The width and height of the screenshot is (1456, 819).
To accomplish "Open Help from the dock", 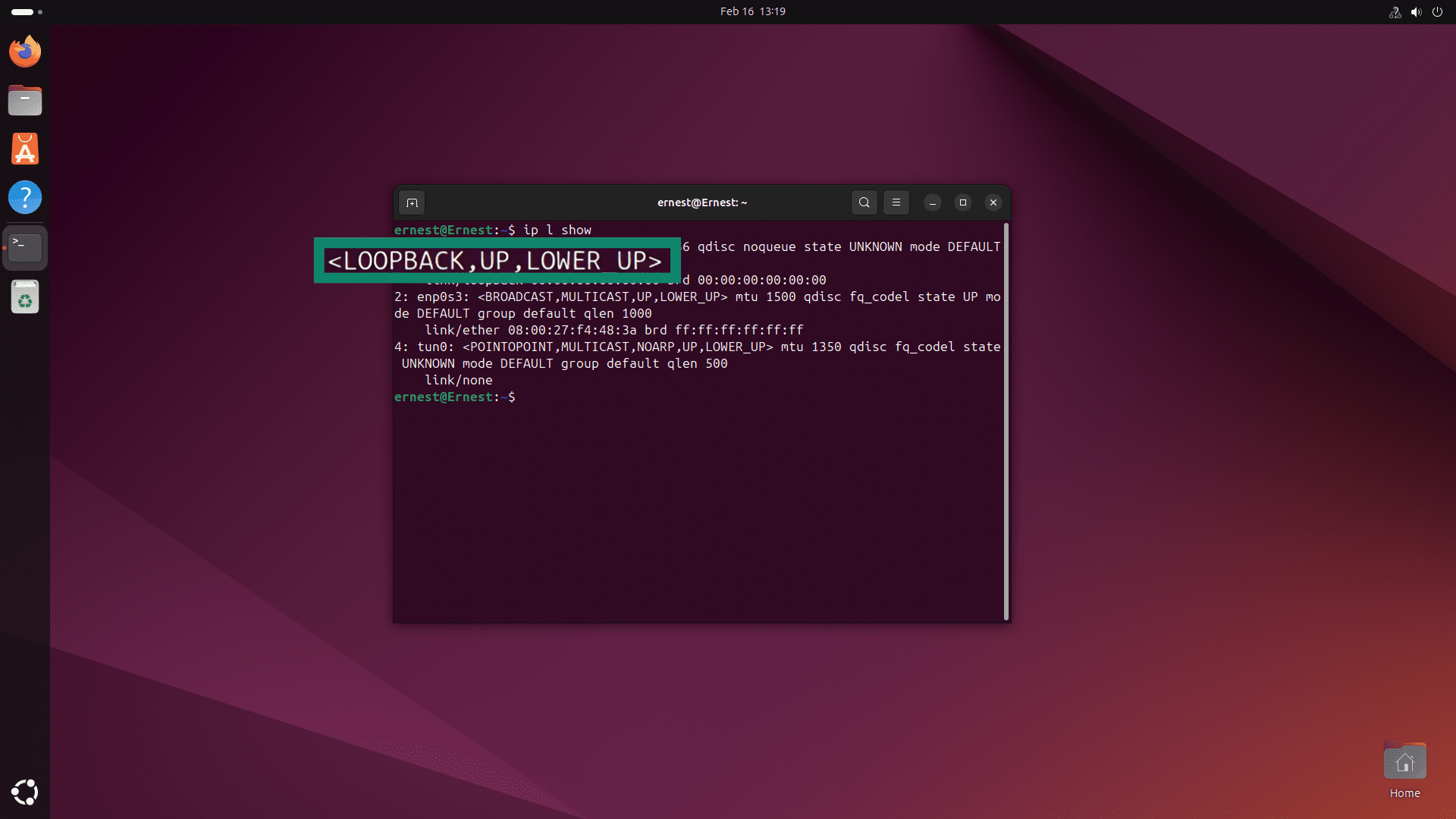I will pos(25,197).
